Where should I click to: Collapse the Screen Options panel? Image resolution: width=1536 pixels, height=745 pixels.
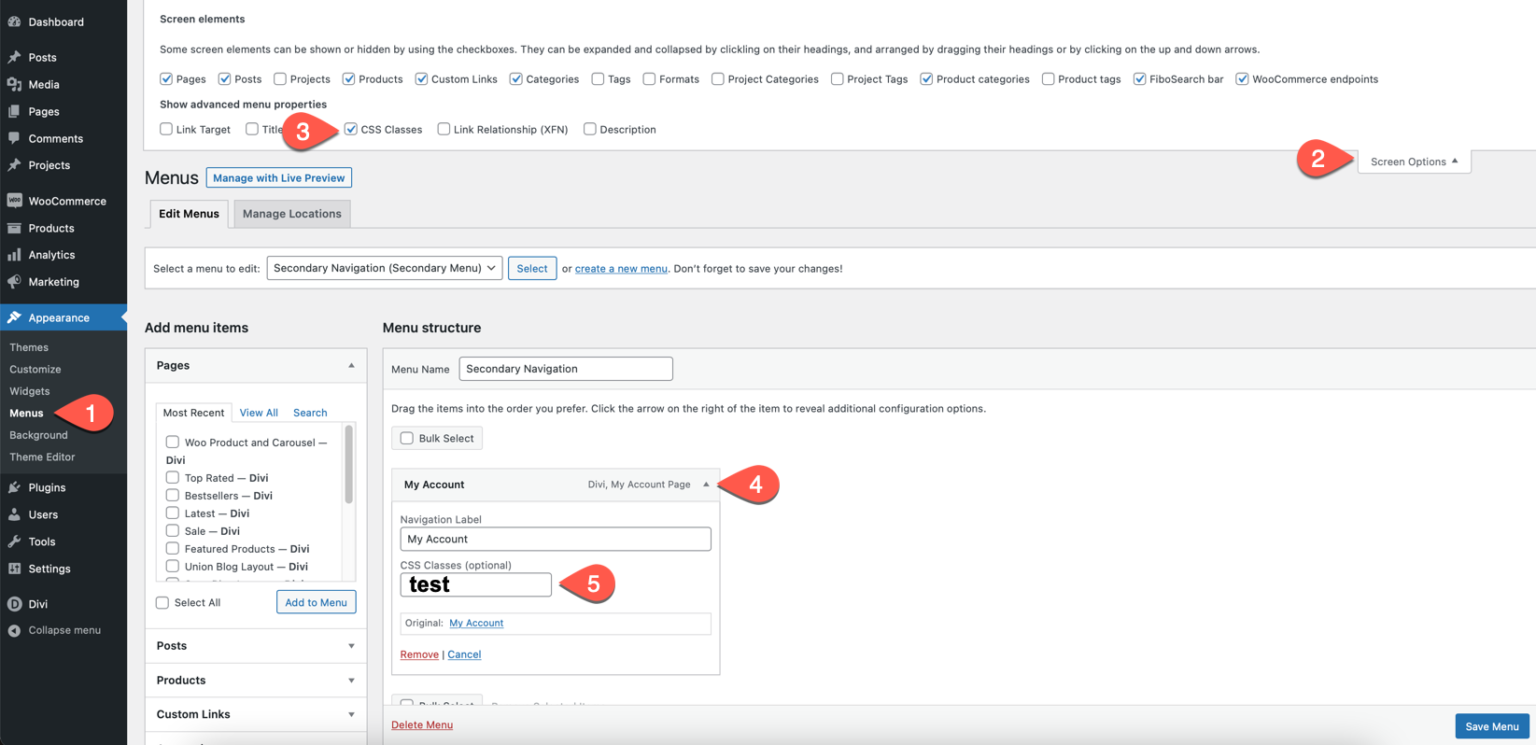point(1414,162)
